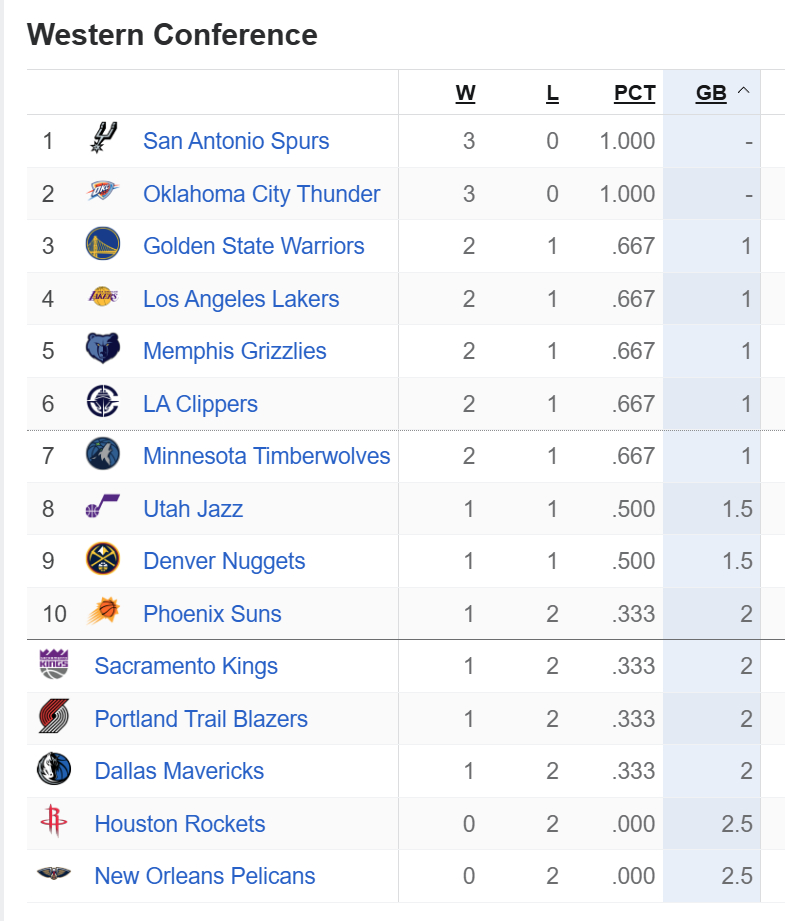This screenshot has height=921, width=785.
Task: Click the Golden State Warriors logo
Action: 103,245
